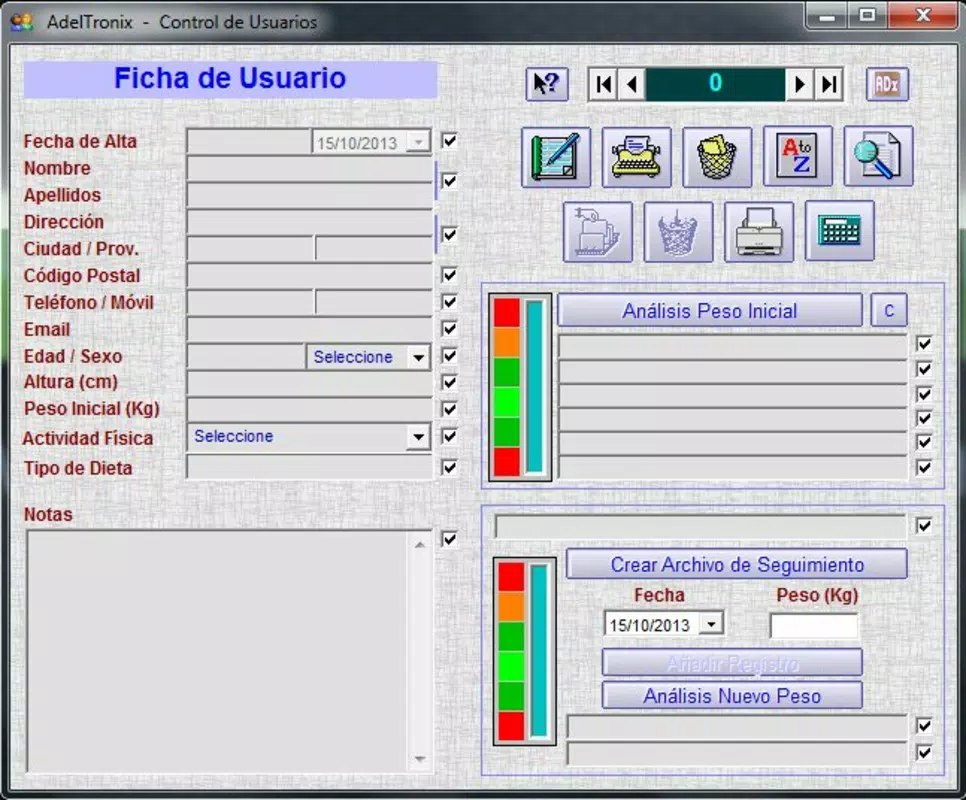Go to next record arrow

(x=800, y=84)
